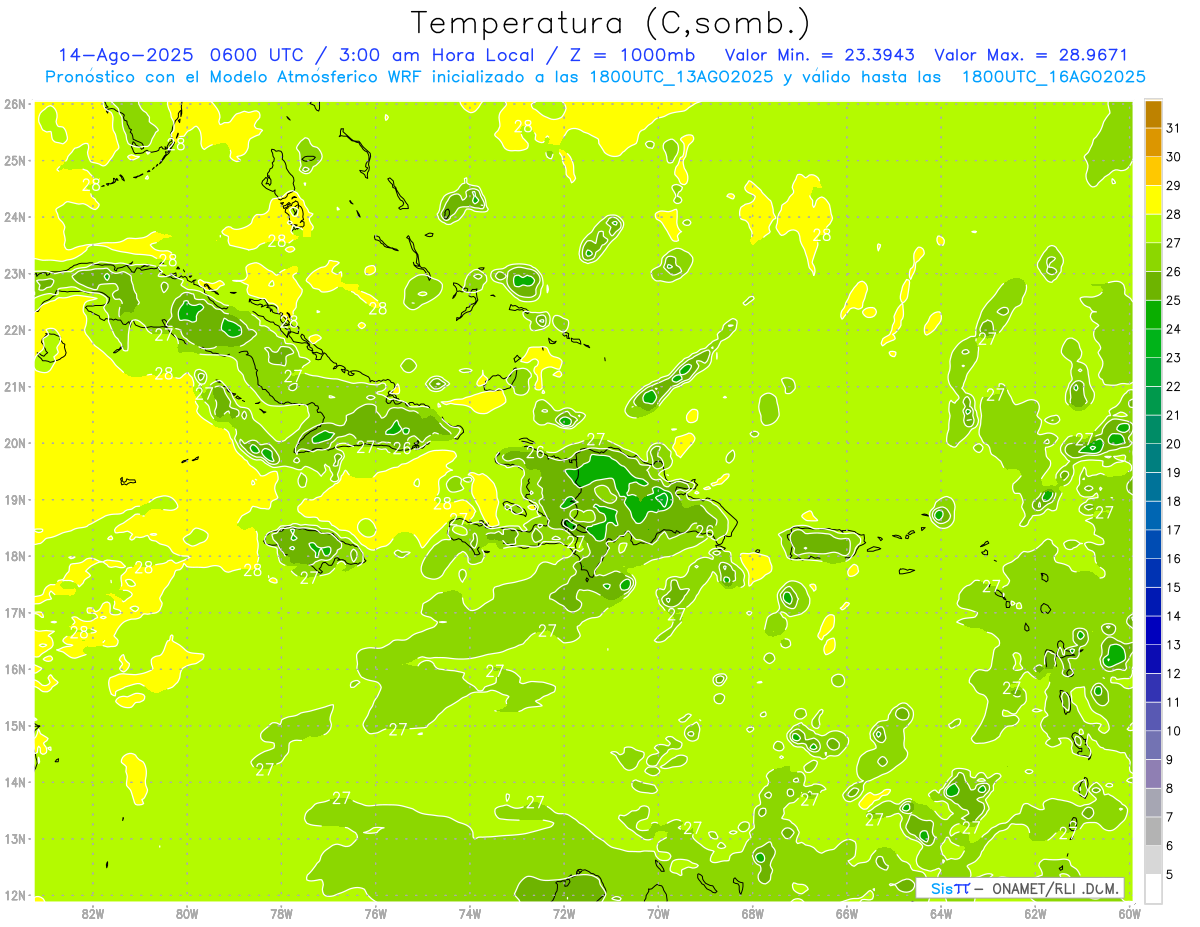
Task: Click the '70W' longitude label
Action: (658, 913)
